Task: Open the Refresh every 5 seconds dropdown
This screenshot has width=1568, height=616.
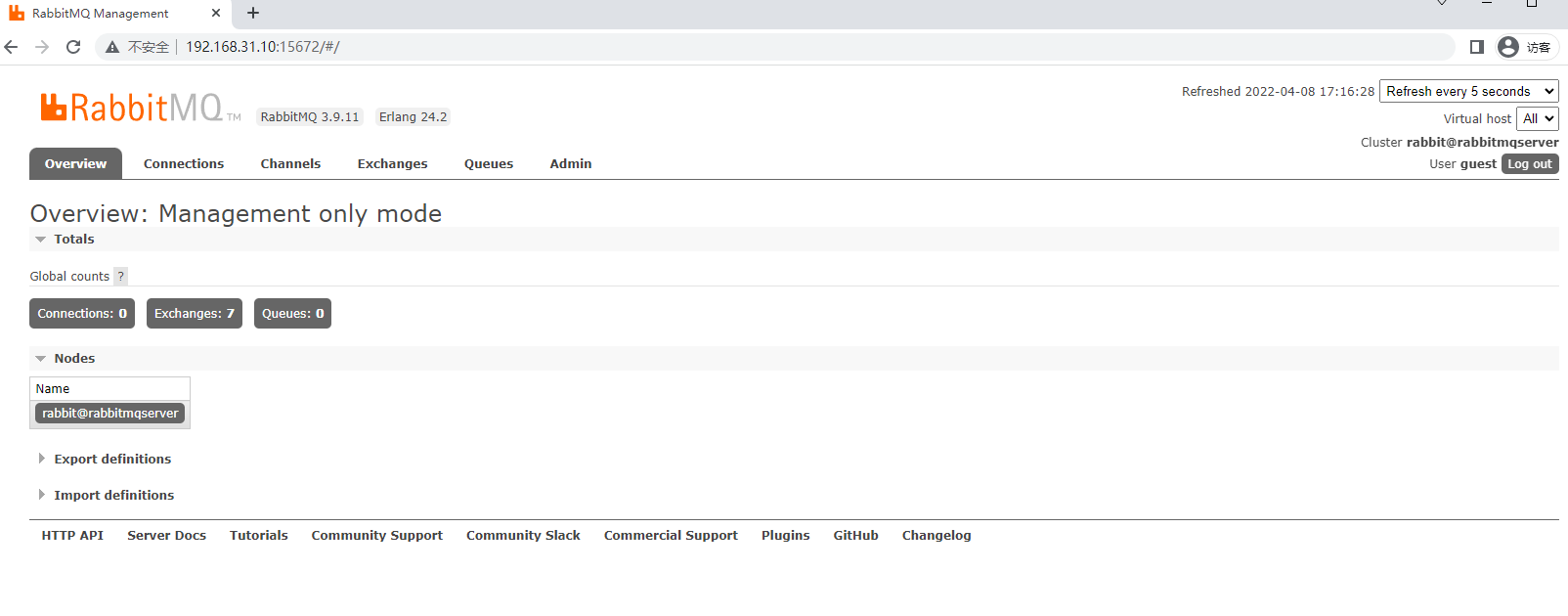Action: (1468, 91)
